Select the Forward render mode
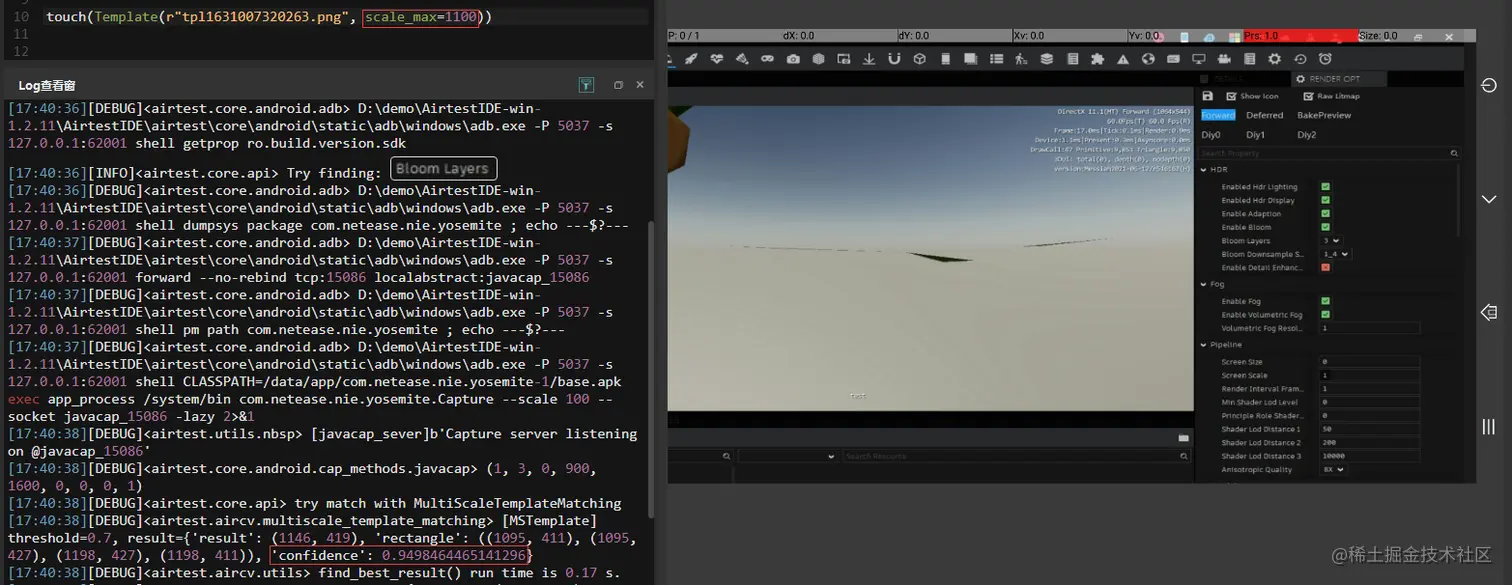The width and height of the screenshot is (1512, 585). click(x=1218, y=115)
